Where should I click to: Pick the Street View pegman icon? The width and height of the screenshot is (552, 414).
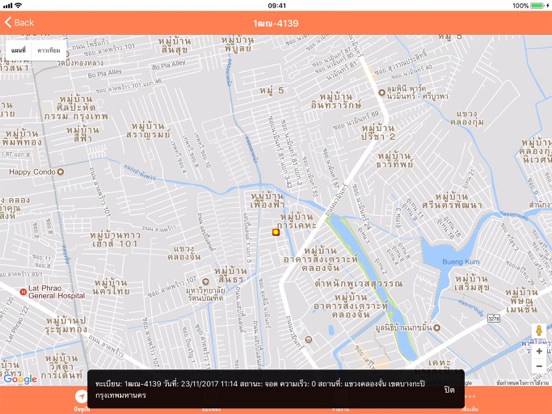539,331
